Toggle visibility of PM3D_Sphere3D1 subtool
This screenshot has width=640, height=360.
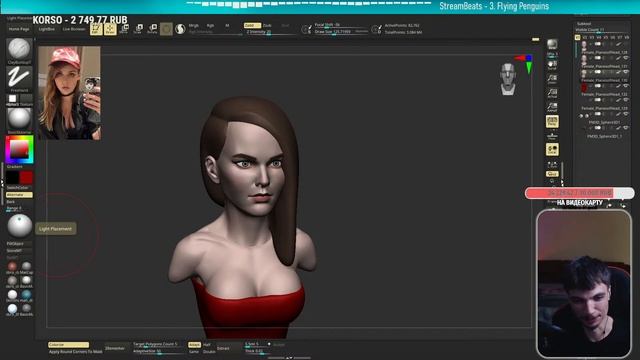[626, 114]
